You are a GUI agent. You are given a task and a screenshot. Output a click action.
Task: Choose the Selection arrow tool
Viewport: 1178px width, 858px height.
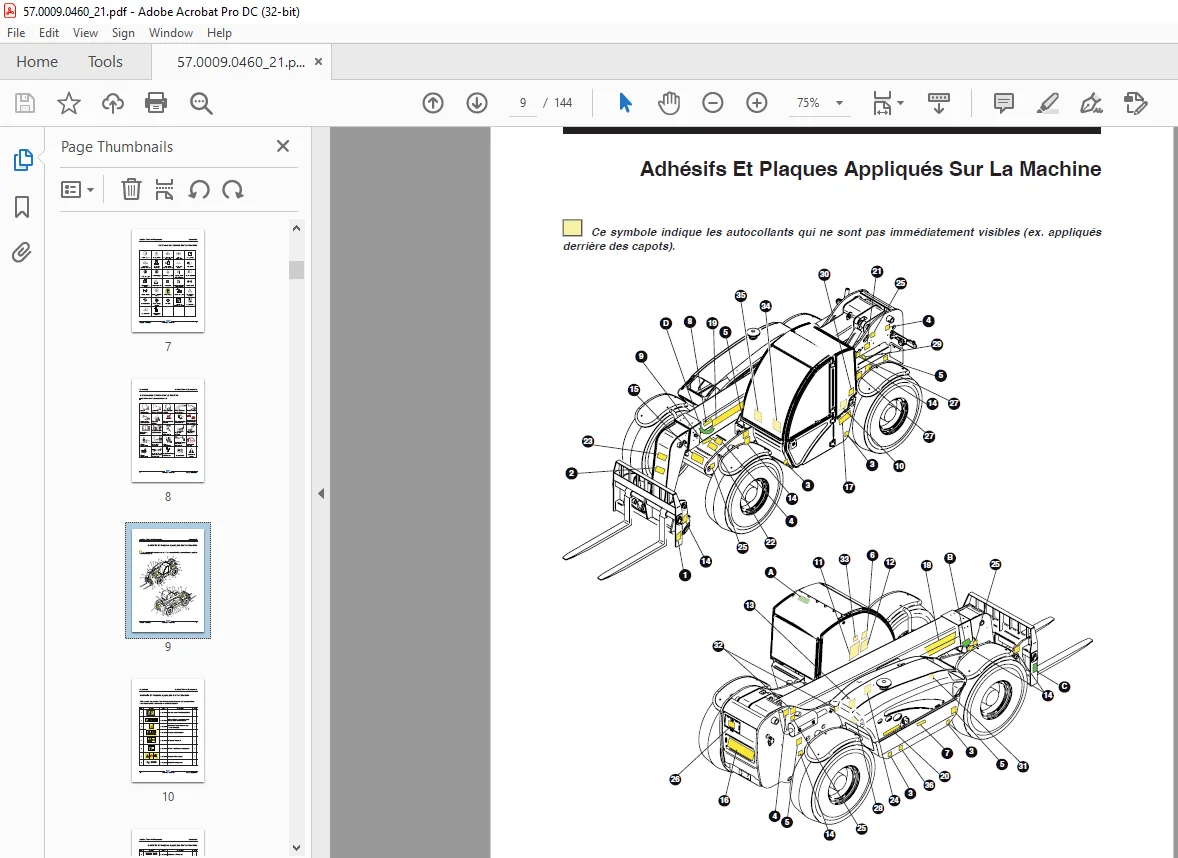click(625, 103)
